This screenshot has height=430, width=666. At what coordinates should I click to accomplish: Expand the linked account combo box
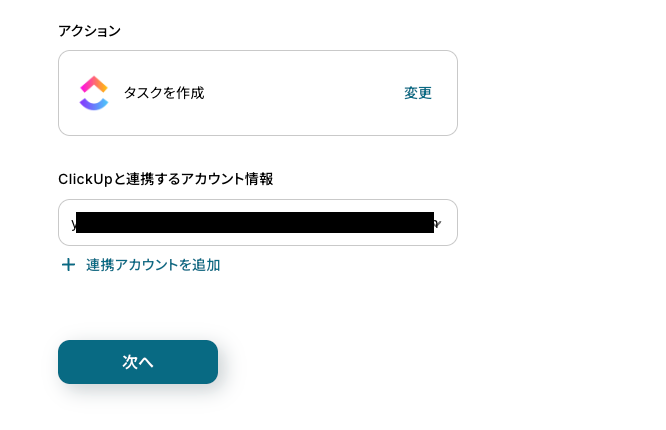(258, 223)
